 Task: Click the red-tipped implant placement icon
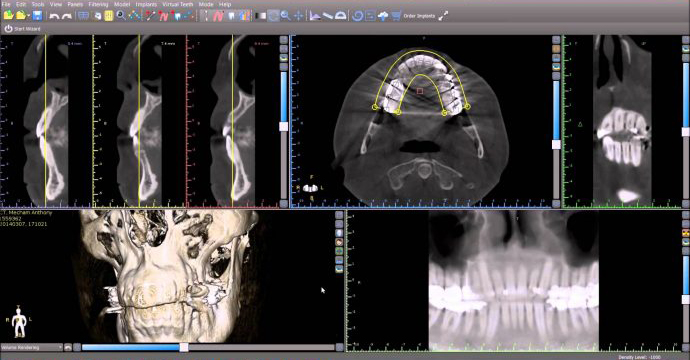[x=150, y=16]
